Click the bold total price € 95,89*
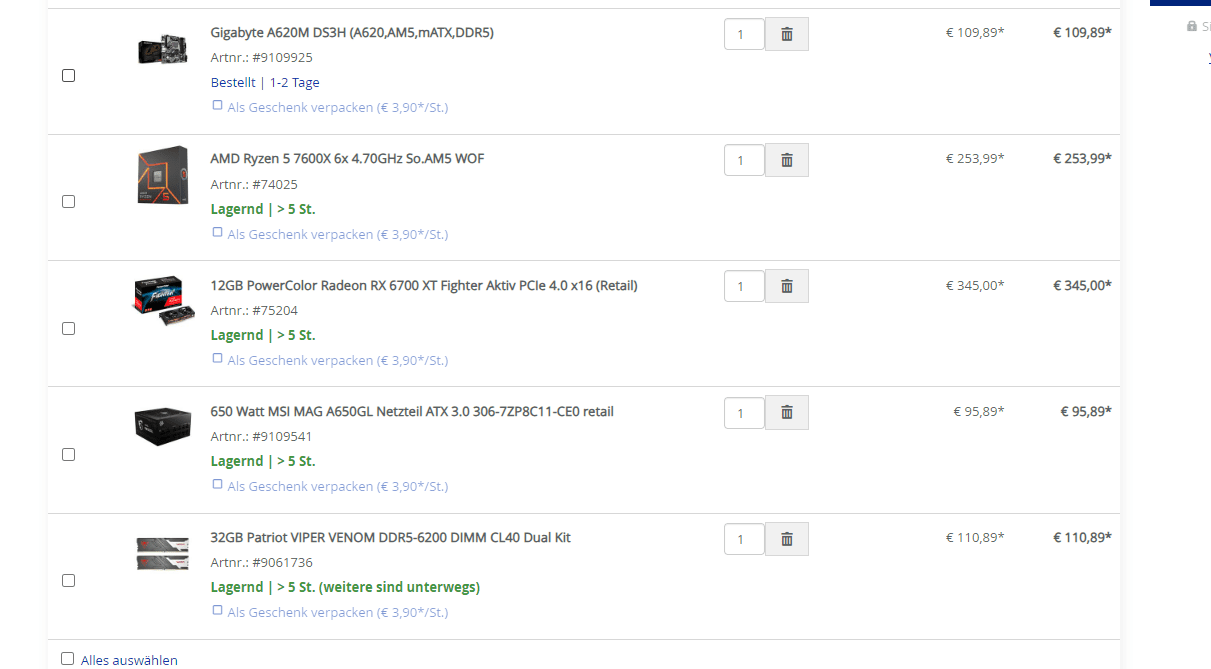This screenshot has height=669, width=1211. pos(1086,411)
